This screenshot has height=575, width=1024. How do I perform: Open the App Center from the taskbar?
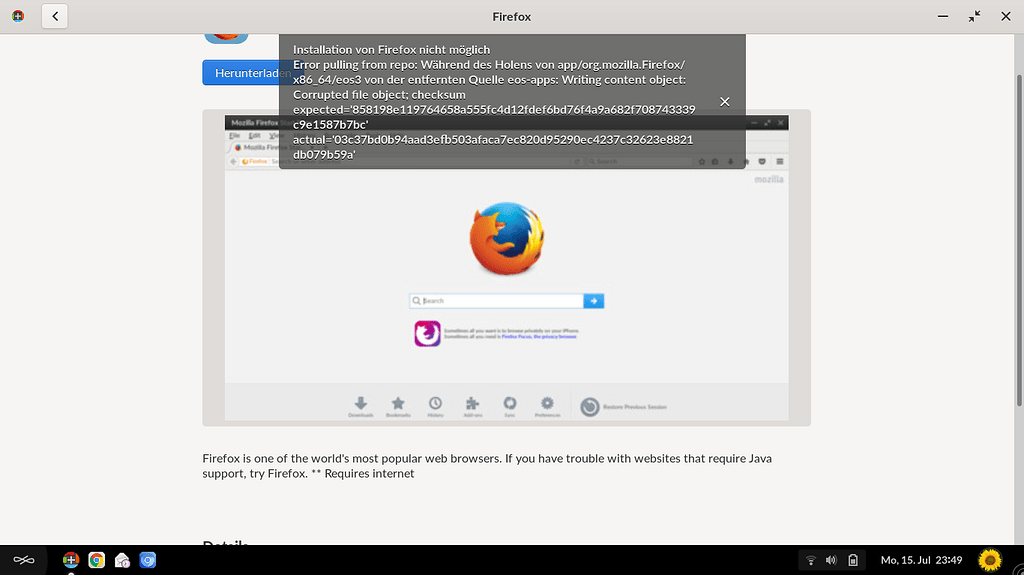[71, 560]
